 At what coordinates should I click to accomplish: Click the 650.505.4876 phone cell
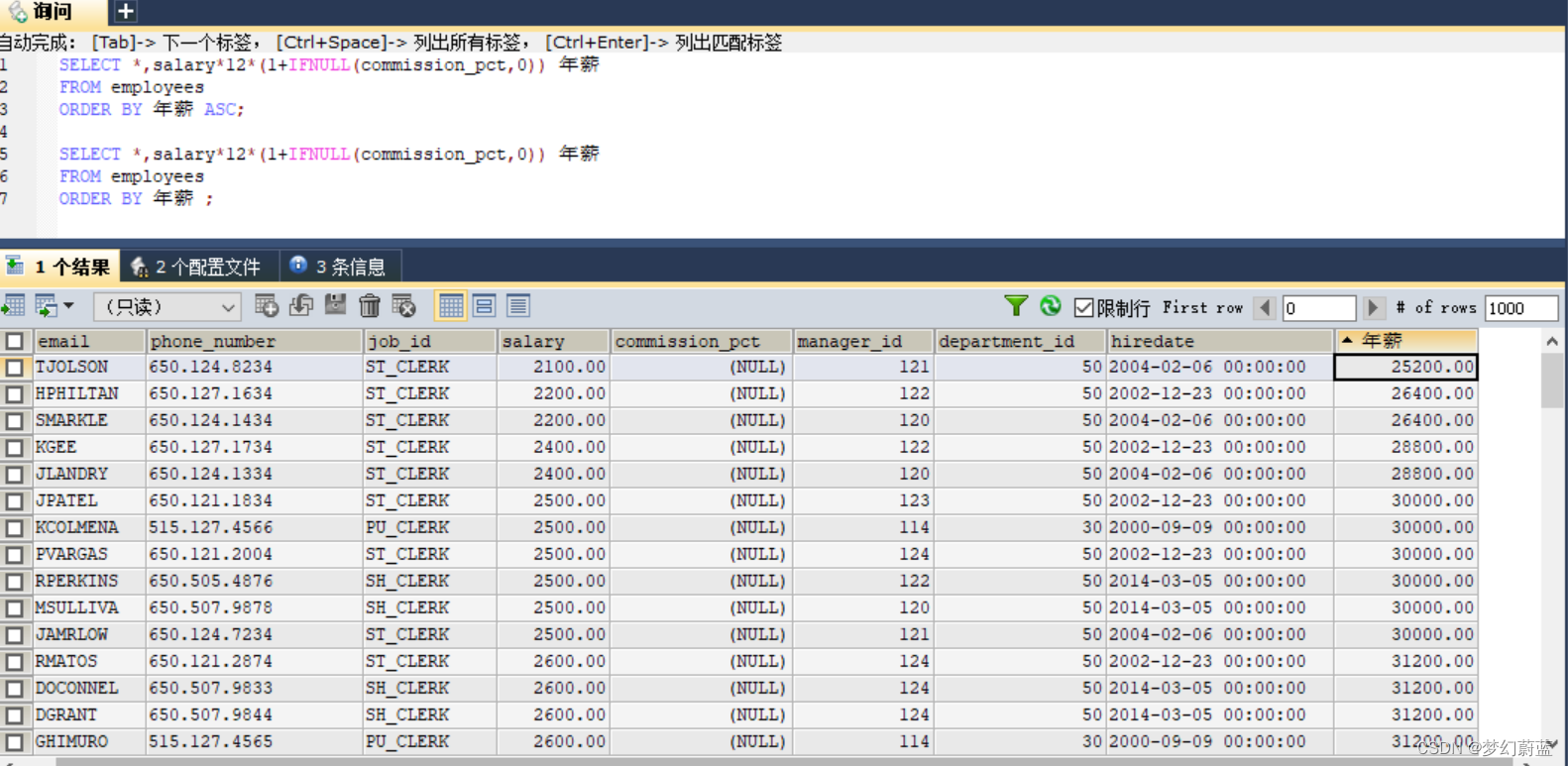(x=255, y=582)
